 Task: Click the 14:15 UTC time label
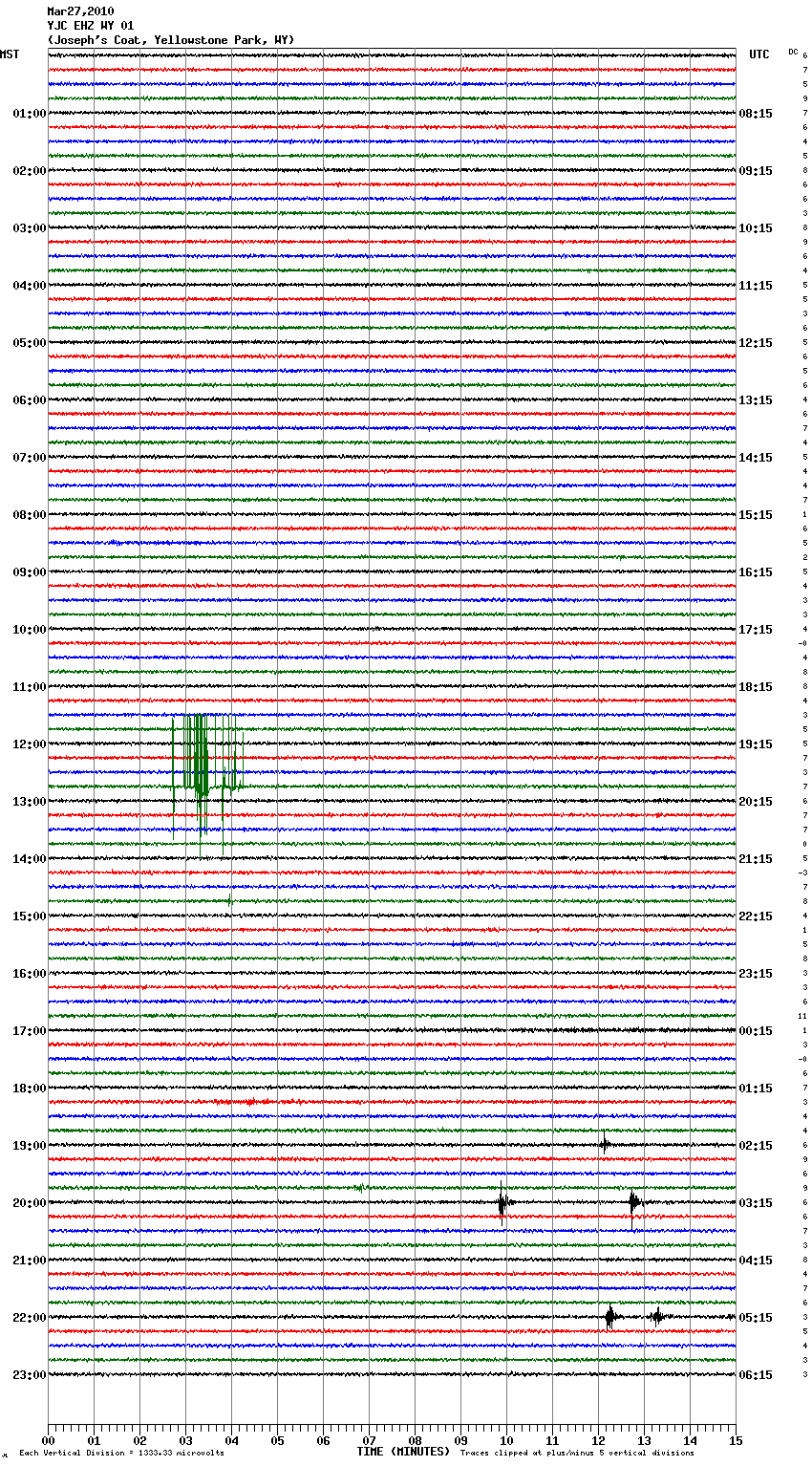(x=756, y=458)
